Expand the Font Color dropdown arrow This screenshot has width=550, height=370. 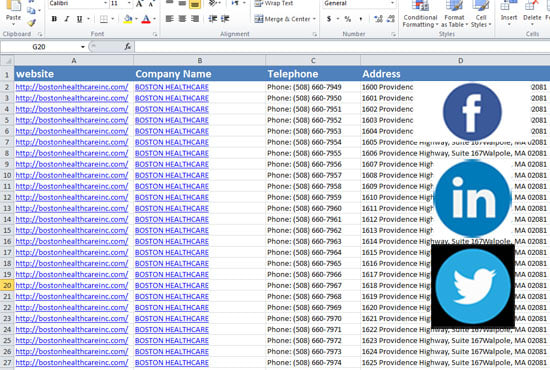pos(154,19)
